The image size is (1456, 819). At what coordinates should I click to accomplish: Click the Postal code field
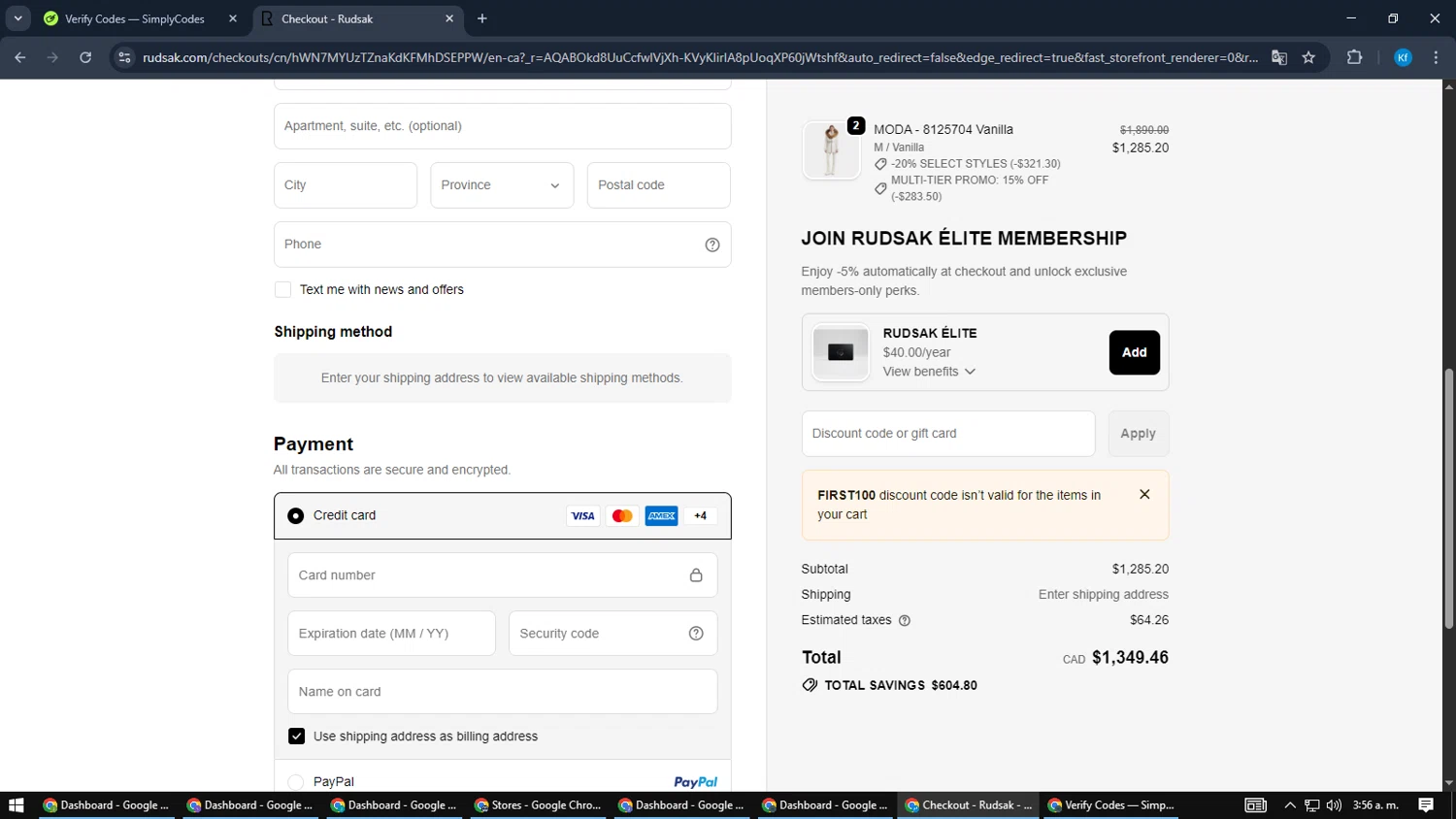tap(659, 185)
